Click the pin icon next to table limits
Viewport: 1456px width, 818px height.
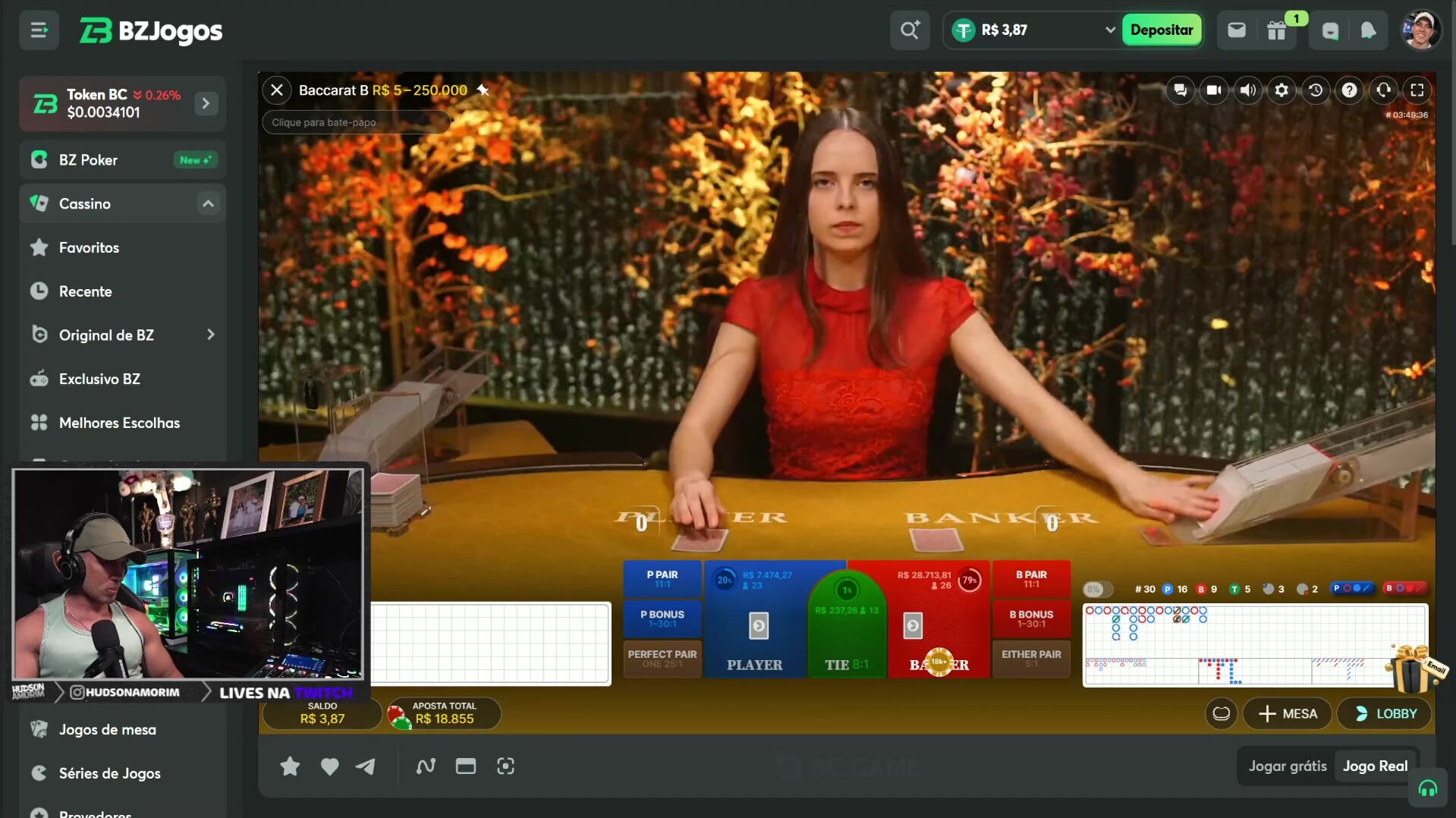pyautogui.click(x=483, y=90)
